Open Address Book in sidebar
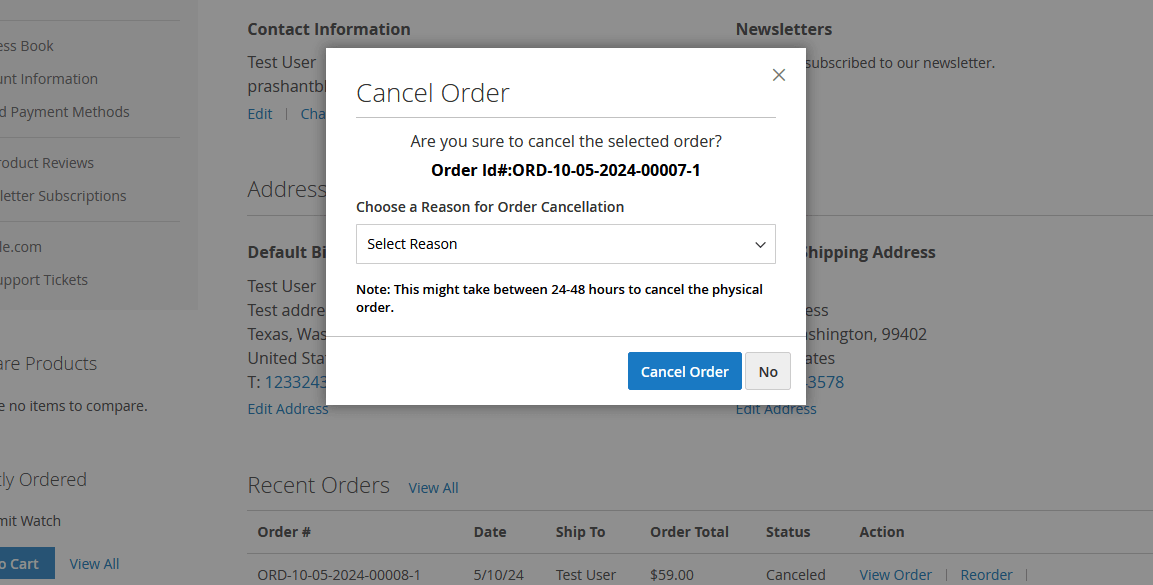The width and height of the screenshot is (1153, 585). (x=27, y=46)
